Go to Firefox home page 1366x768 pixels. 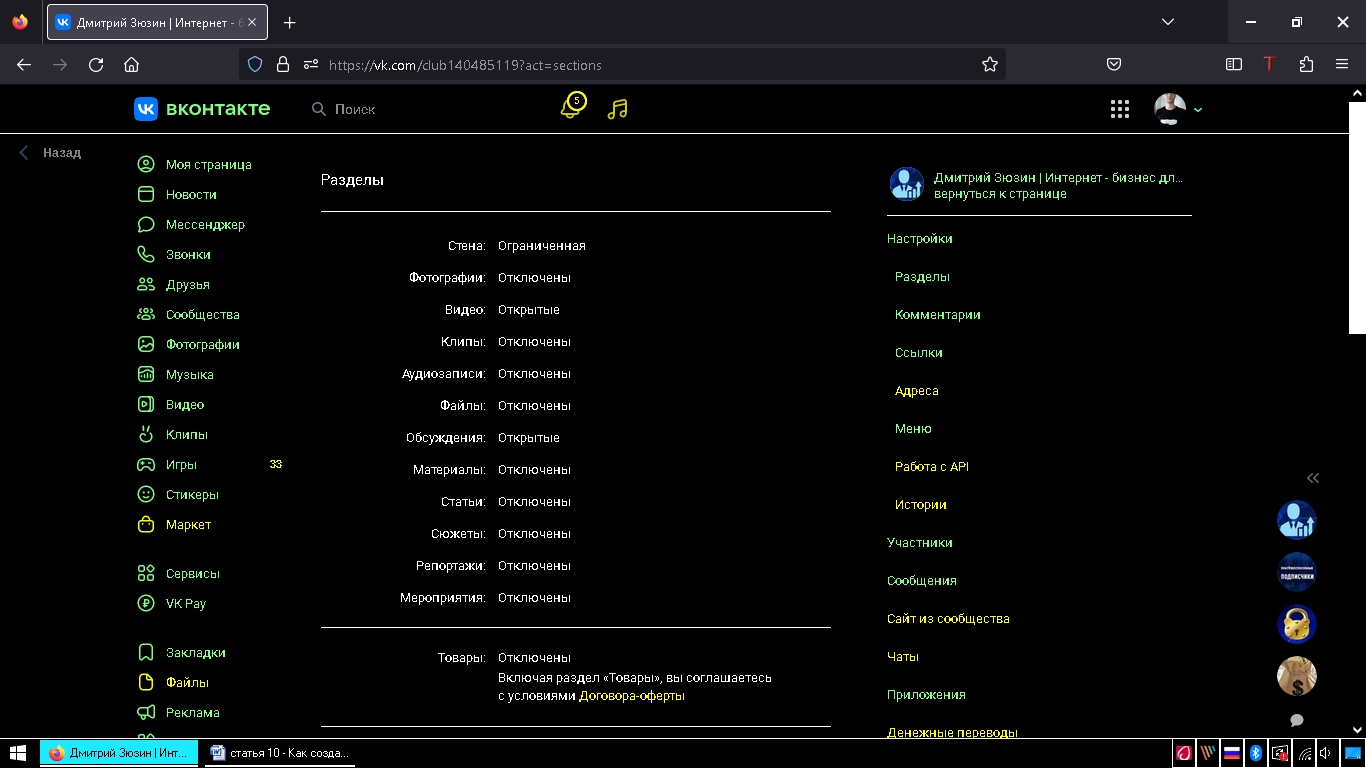[131, 64]
